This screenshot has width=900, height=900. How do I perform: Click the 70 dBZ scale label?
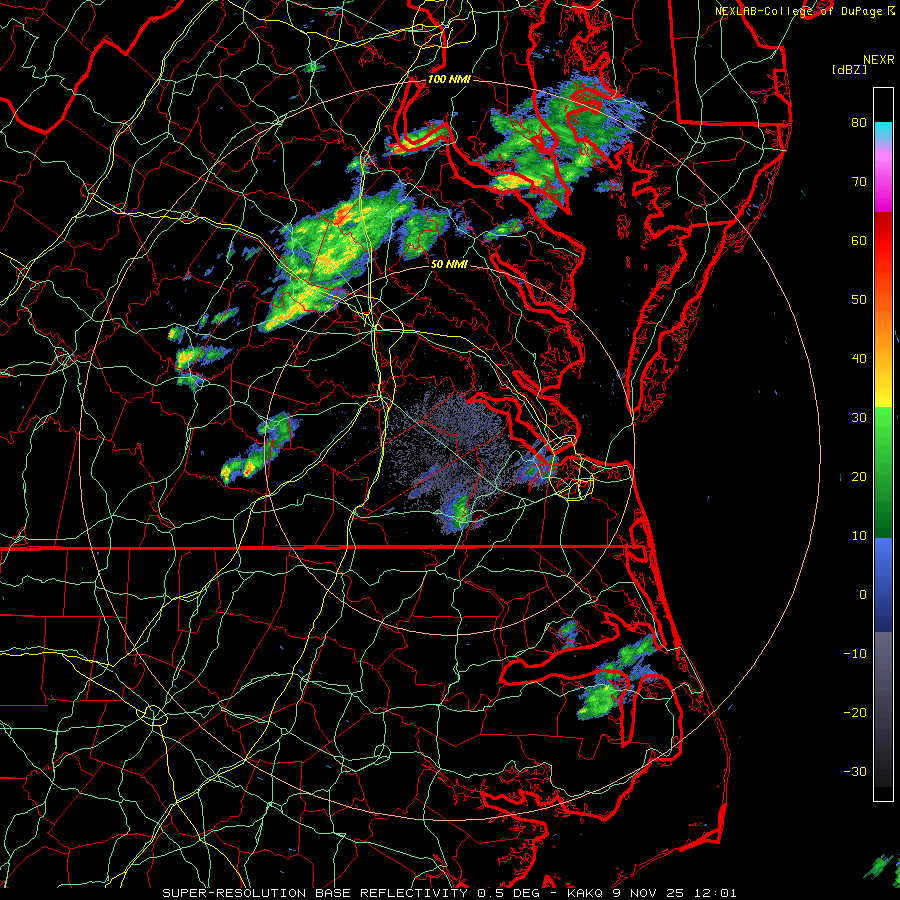[859, 181]
